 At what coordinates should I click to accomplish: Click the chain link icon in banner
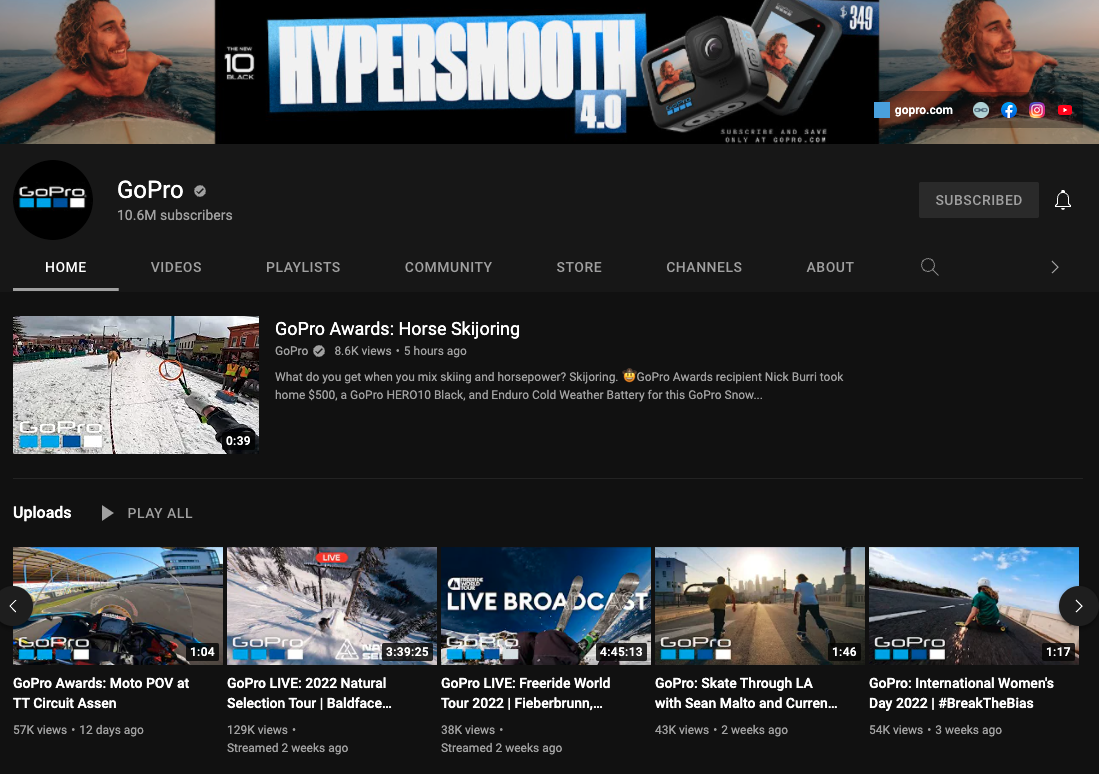coord(981,111)
